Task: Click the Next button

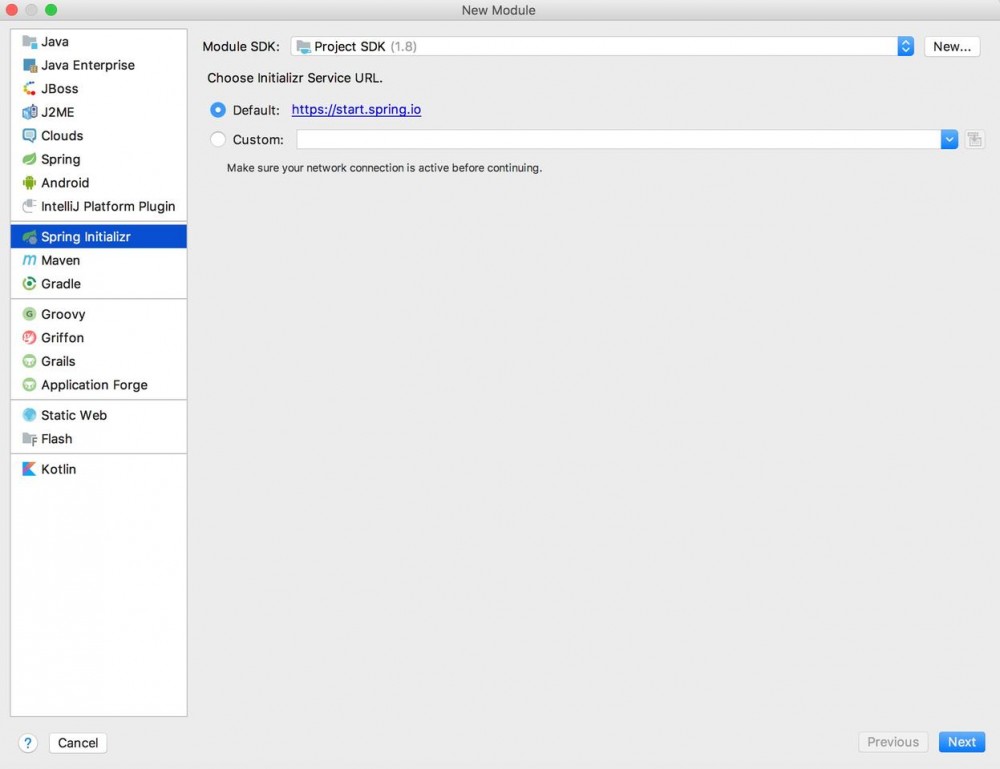Action: pyautogui.click(x=961, y=742)
